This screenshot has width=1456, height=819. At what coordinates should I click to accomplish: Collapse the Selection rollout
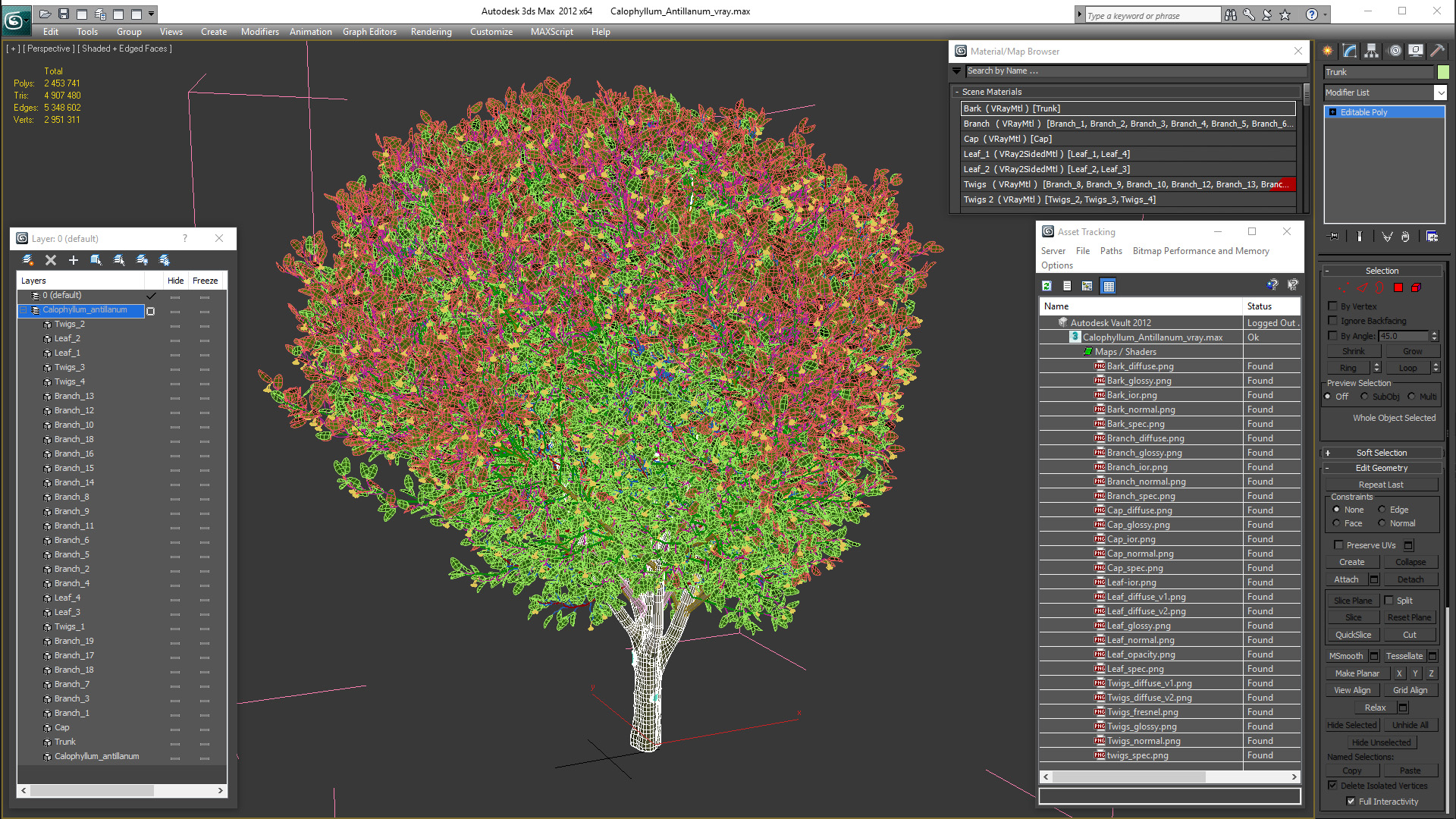click(x=1382, y=271)
